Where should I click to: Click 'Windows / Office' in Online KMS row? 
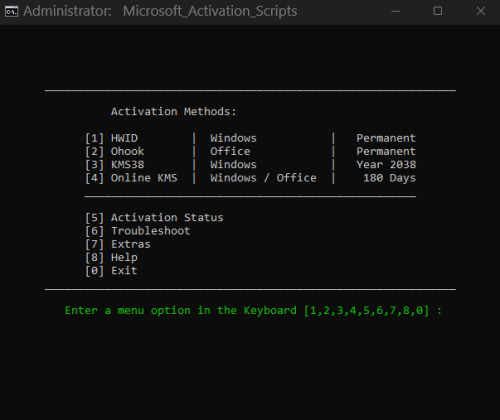pyautogui.click(x=263, y=178)
